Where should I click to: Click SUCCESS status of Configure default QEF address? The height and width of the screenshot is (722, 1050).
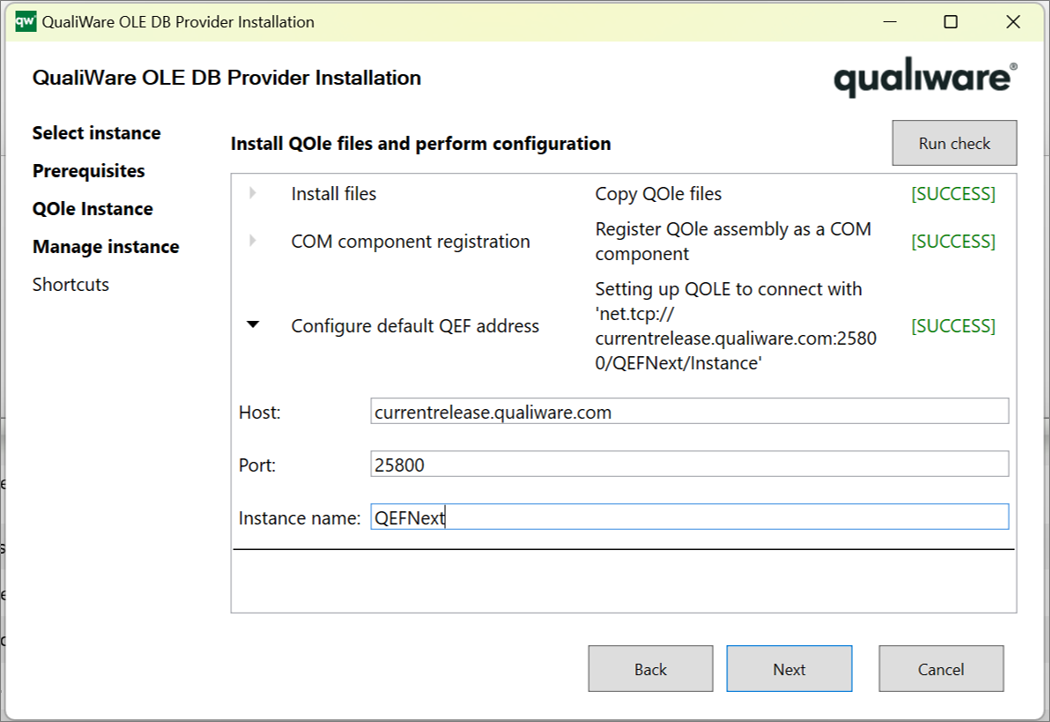coord(953,326)
